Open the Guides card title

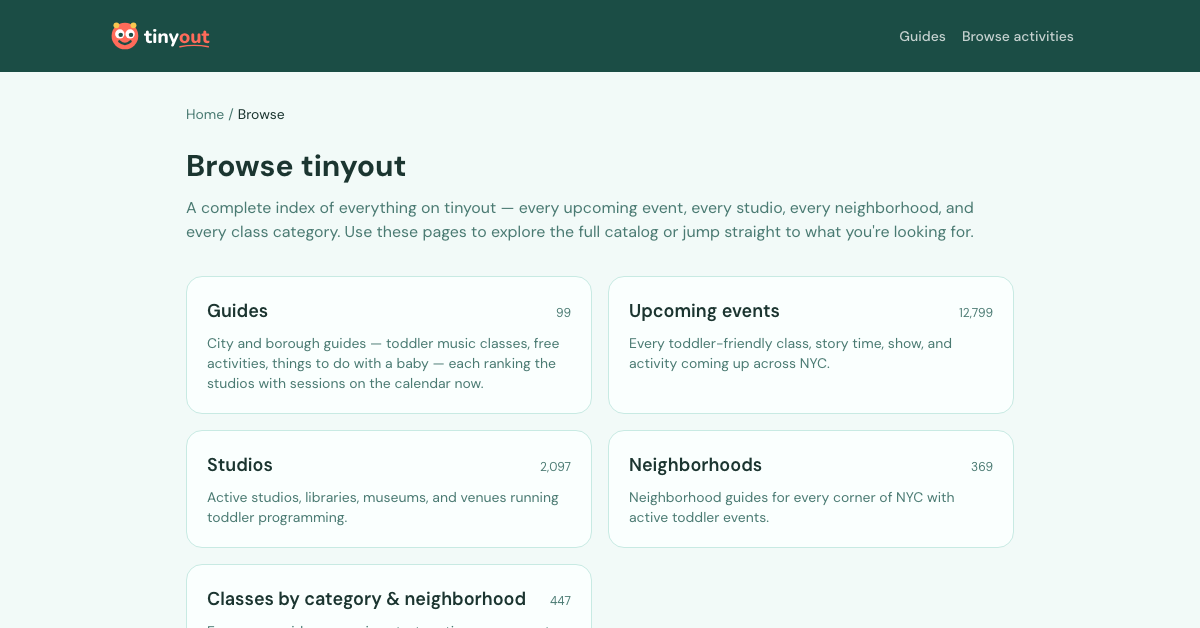click(x=237, y=311)
